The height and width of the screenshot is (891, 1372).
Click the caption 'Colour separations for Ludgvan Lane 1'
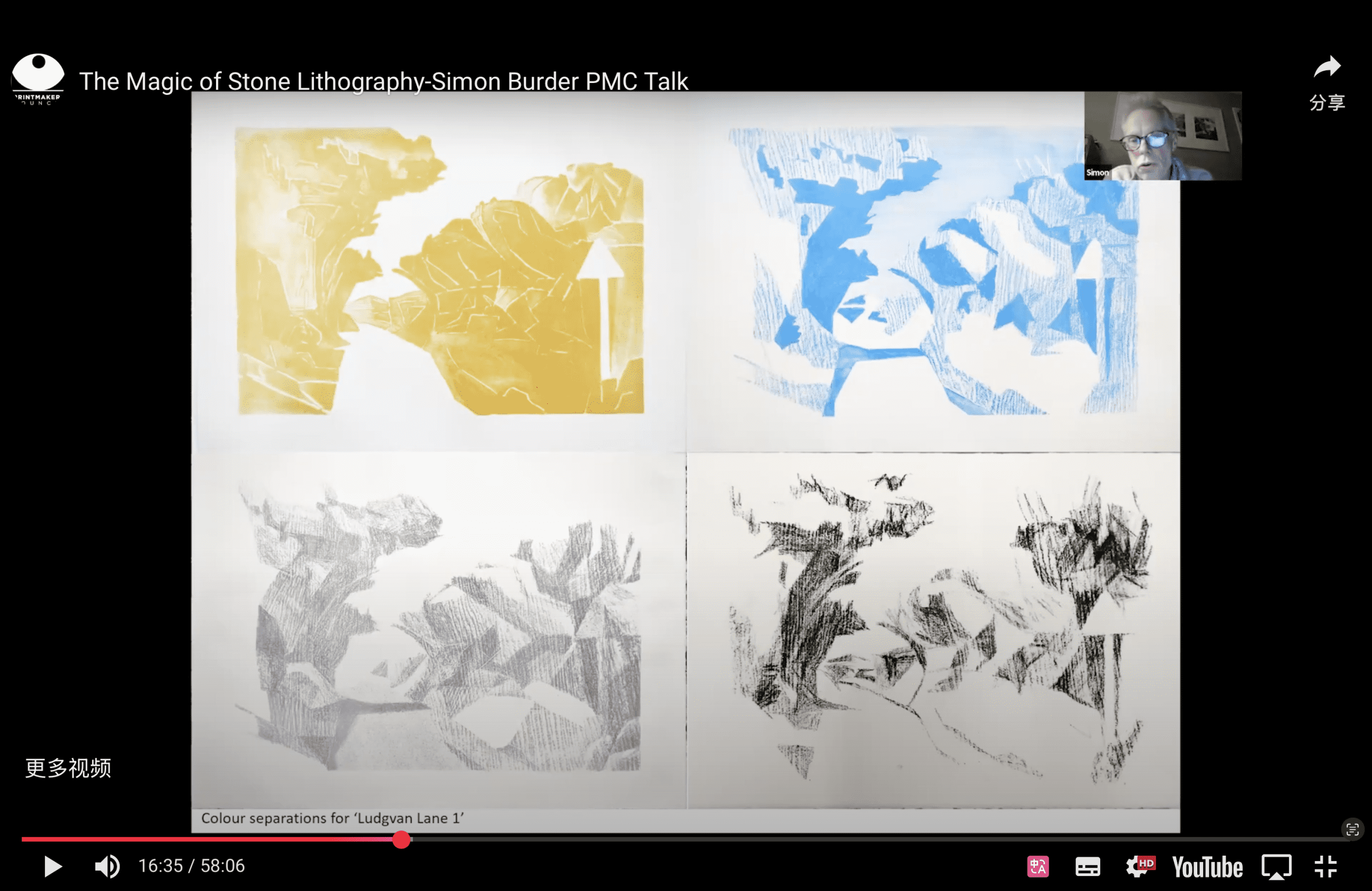pos(333,818)
